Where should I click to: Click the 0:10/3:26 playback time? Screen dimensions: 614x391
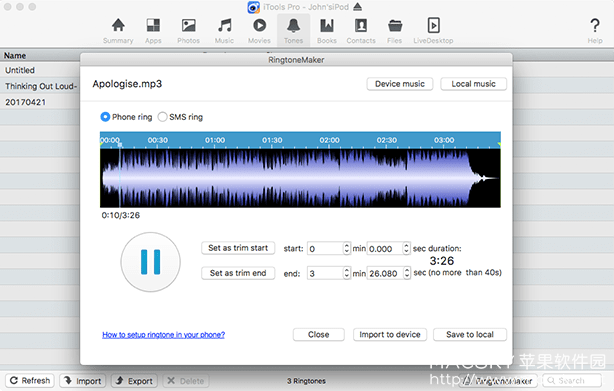coord(121,215)
